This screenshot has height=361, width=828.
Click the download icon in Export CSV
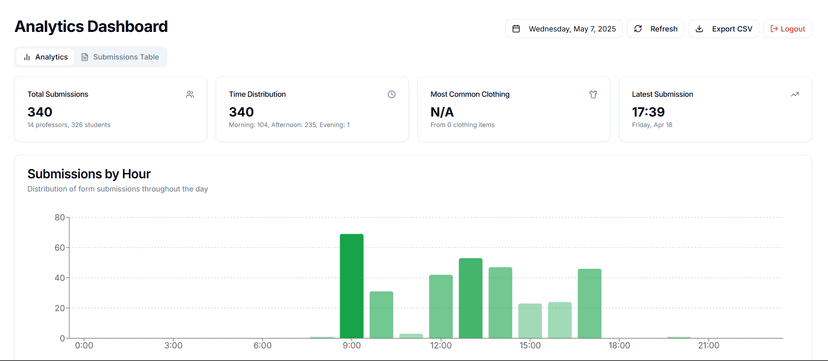tap(700, 29)
